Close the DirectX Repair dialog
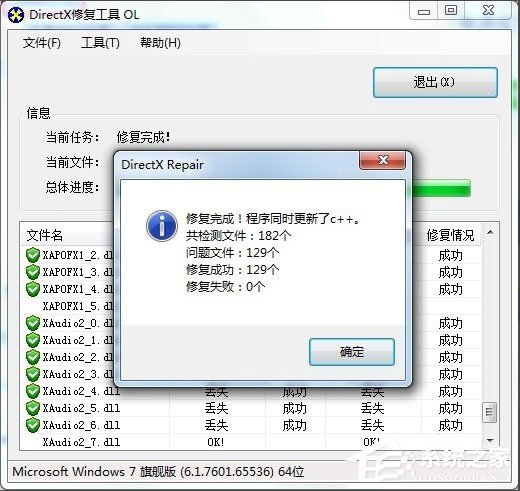The image size is (520, 491). 383,160
